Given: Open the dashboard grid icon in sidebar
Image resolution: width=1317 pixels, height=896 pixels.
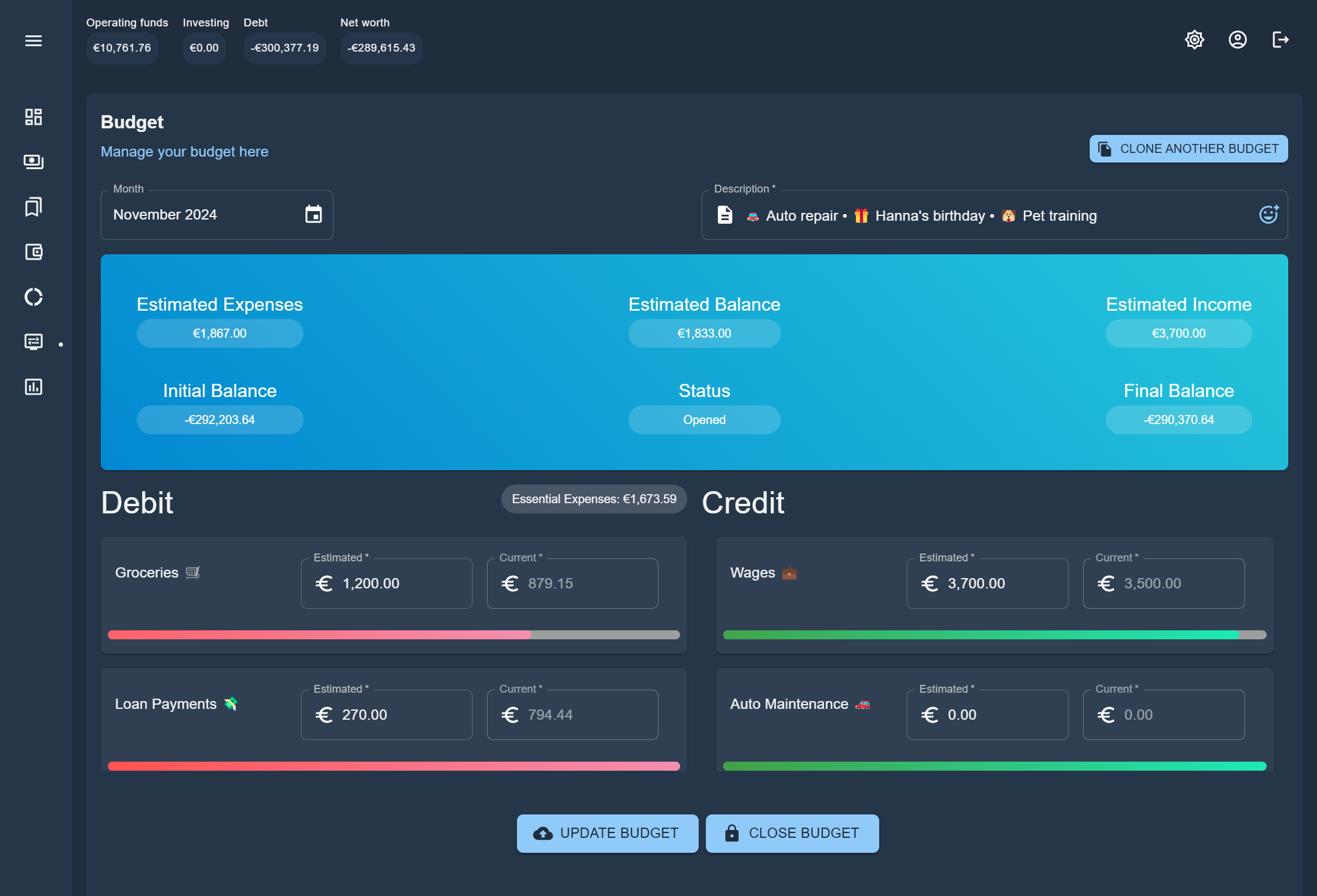Looking at the screenshot, I should [34, 117].
